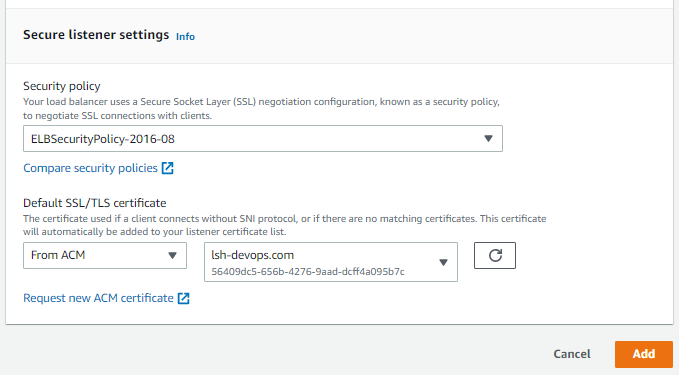Open Info for Secure listener settings
The image size is (679, 375).
(185, 36)
